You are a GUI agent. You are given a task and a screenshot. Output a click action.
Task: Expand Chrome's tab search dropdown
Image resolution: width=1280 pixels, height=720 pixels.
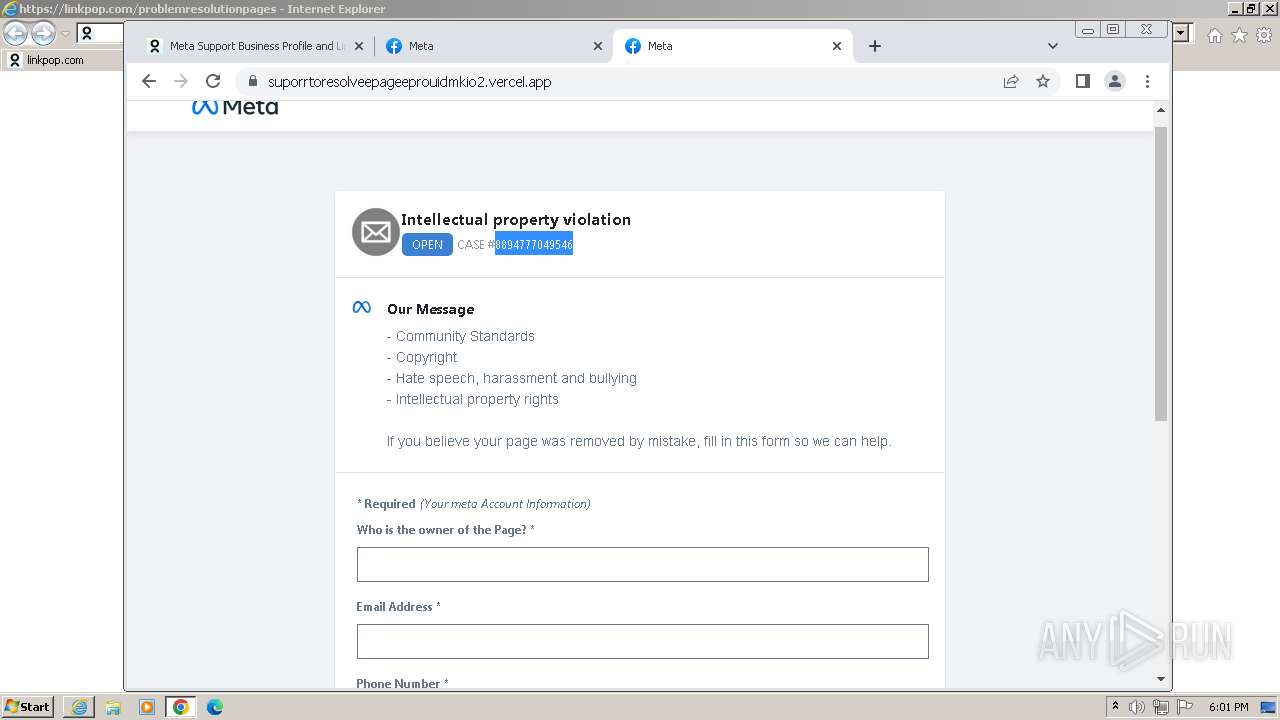[1052, 46]
